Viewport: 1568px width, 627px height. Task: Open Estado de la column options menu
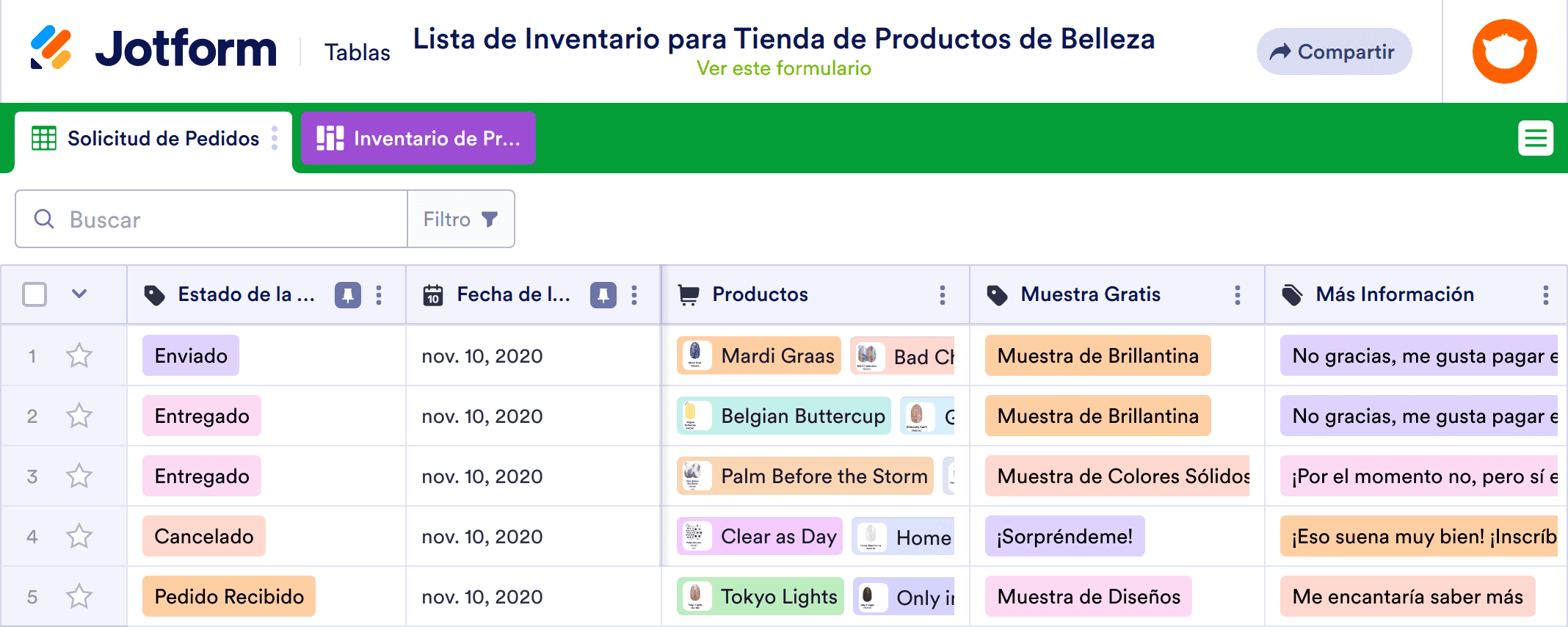point(379,295)
